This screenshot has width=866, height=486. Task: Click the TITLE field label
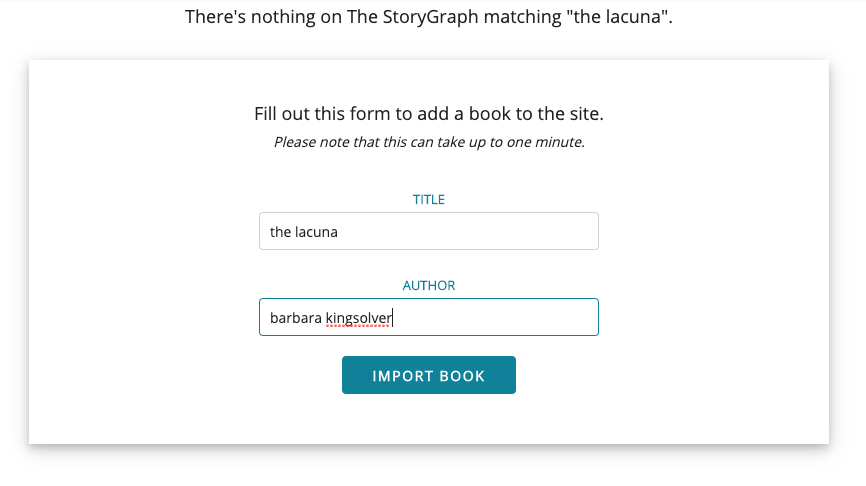click(x=429, y=199)
